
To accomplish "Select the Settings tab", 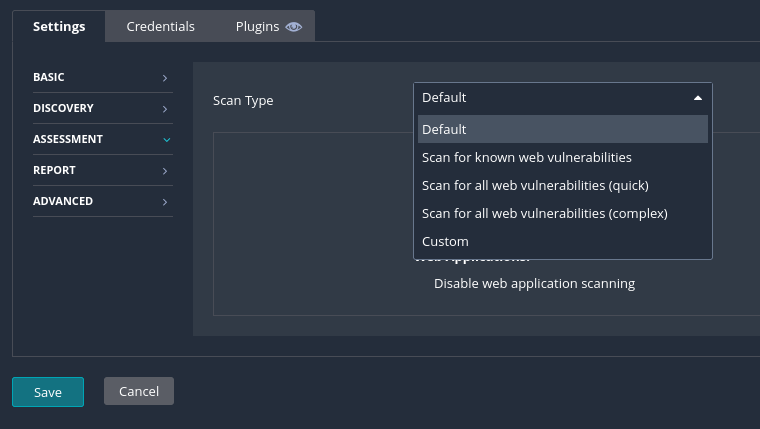I will 59,27.
